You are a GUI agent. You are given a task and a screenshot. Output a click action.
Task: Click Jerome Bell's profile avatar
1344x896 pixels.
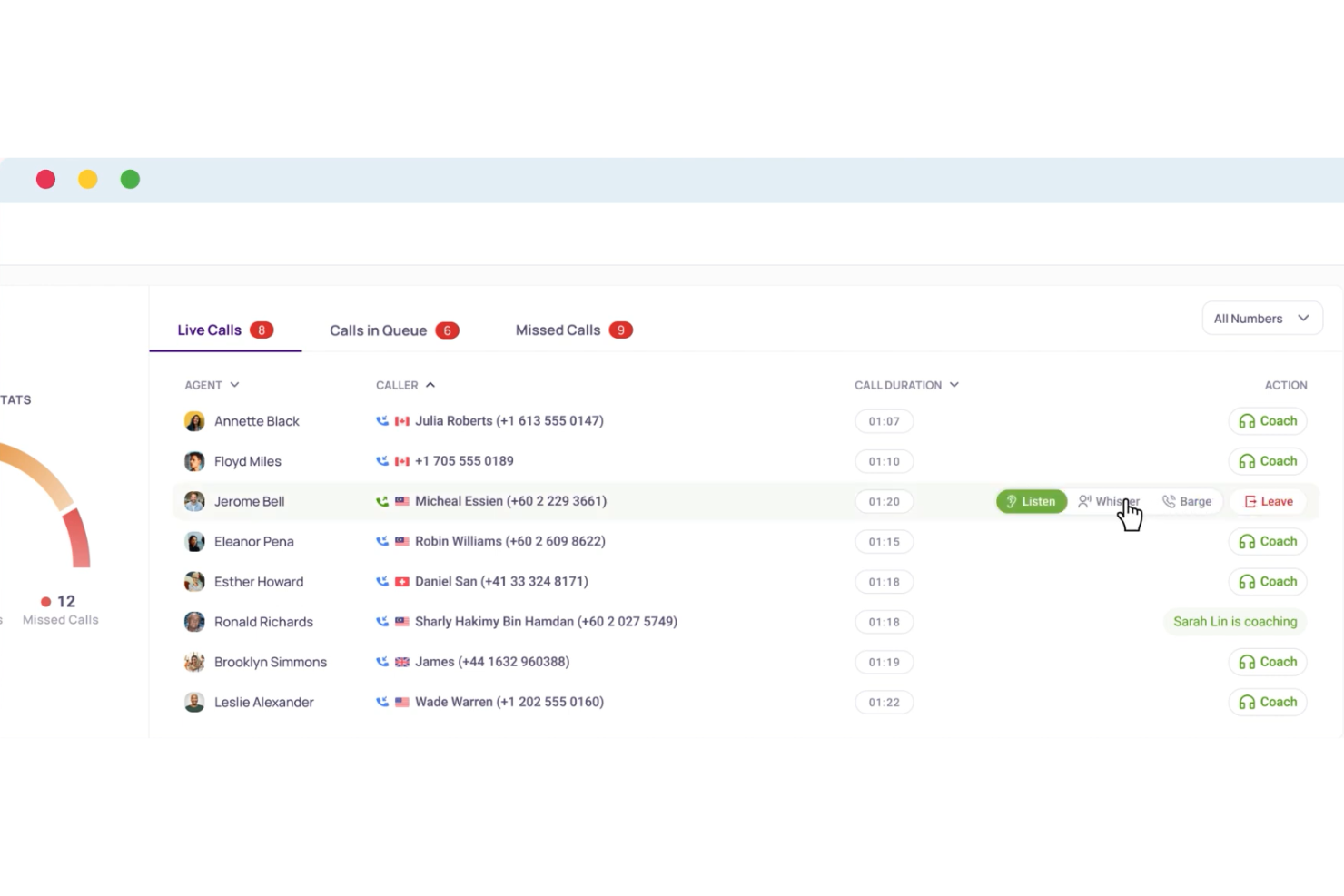194,500
